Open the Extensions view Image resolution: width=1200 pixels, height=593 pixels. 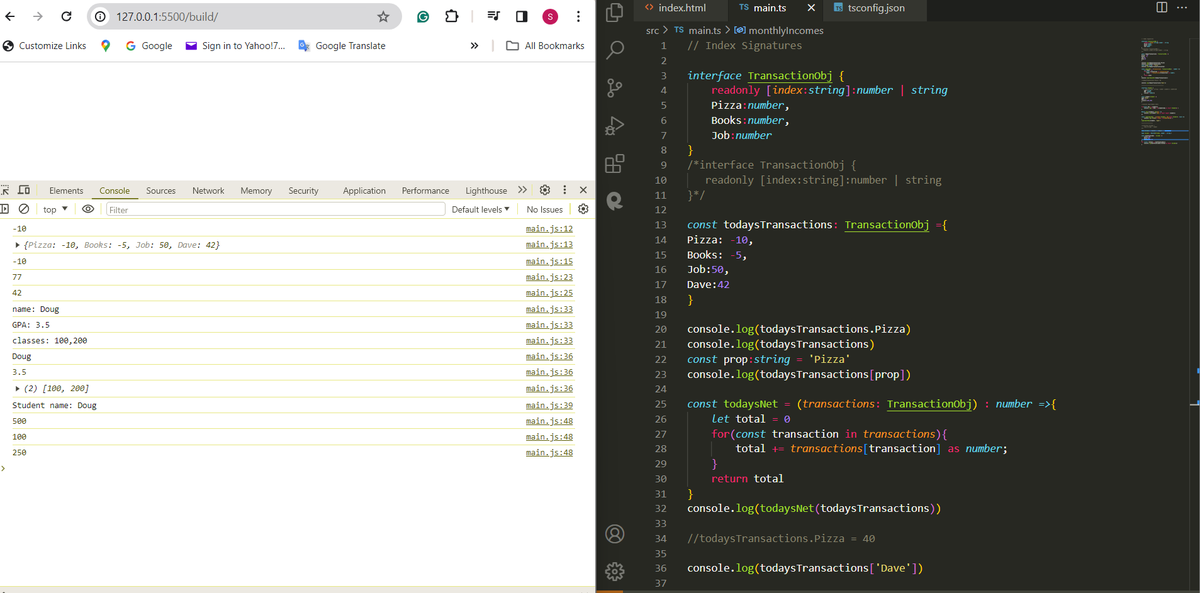[615, 165]
